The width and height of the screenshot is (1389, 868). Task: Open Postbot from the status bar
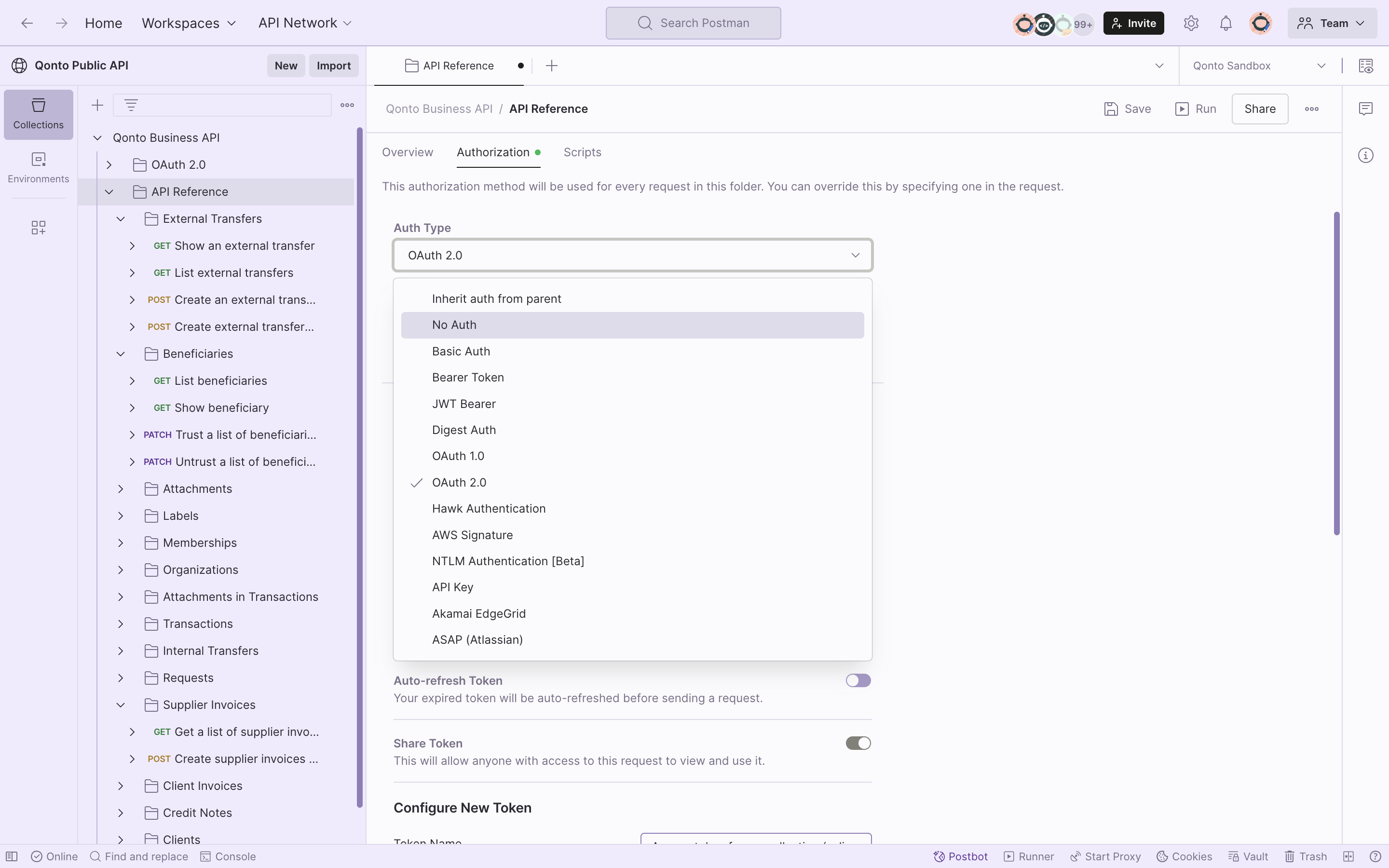[x=960, y=856]
